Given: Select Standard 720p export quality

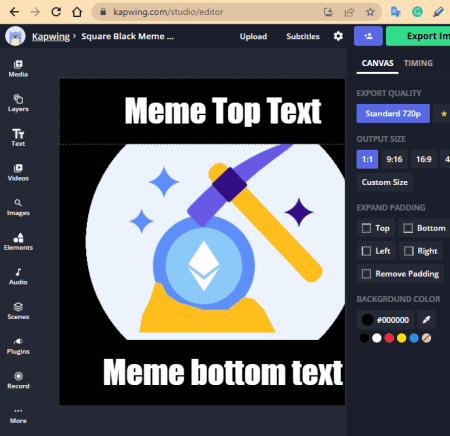Looking at the screenshot, I should point(393,114).
